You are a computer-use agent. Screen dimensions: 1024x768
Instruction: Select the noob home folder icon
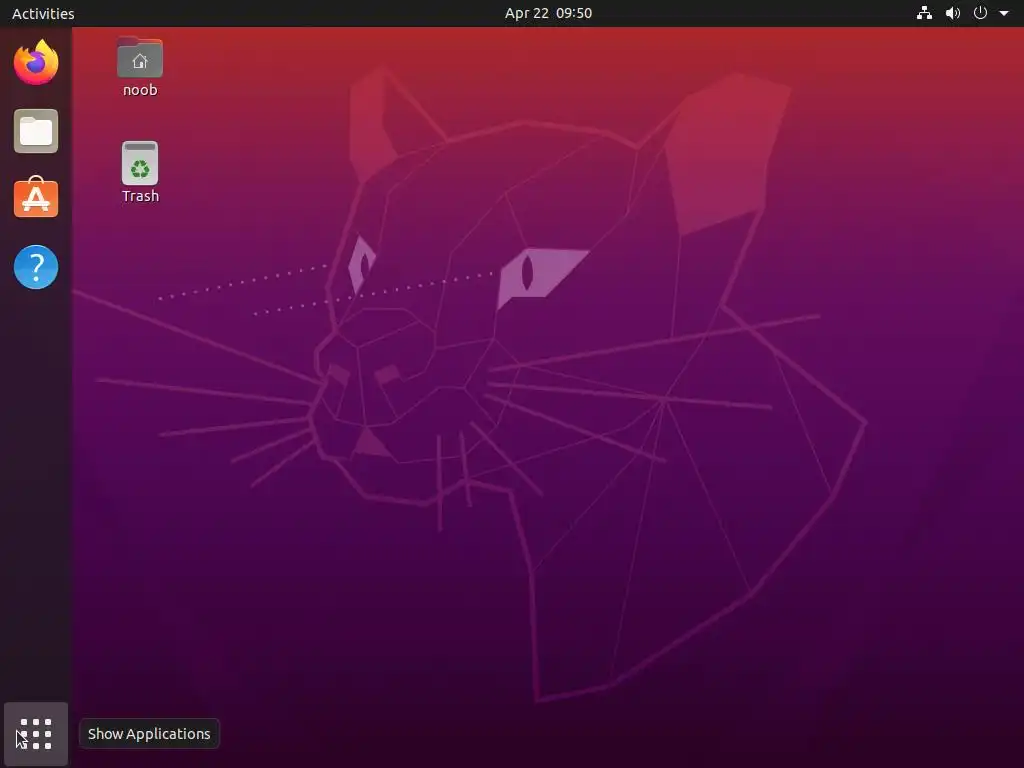pos(140,58)
